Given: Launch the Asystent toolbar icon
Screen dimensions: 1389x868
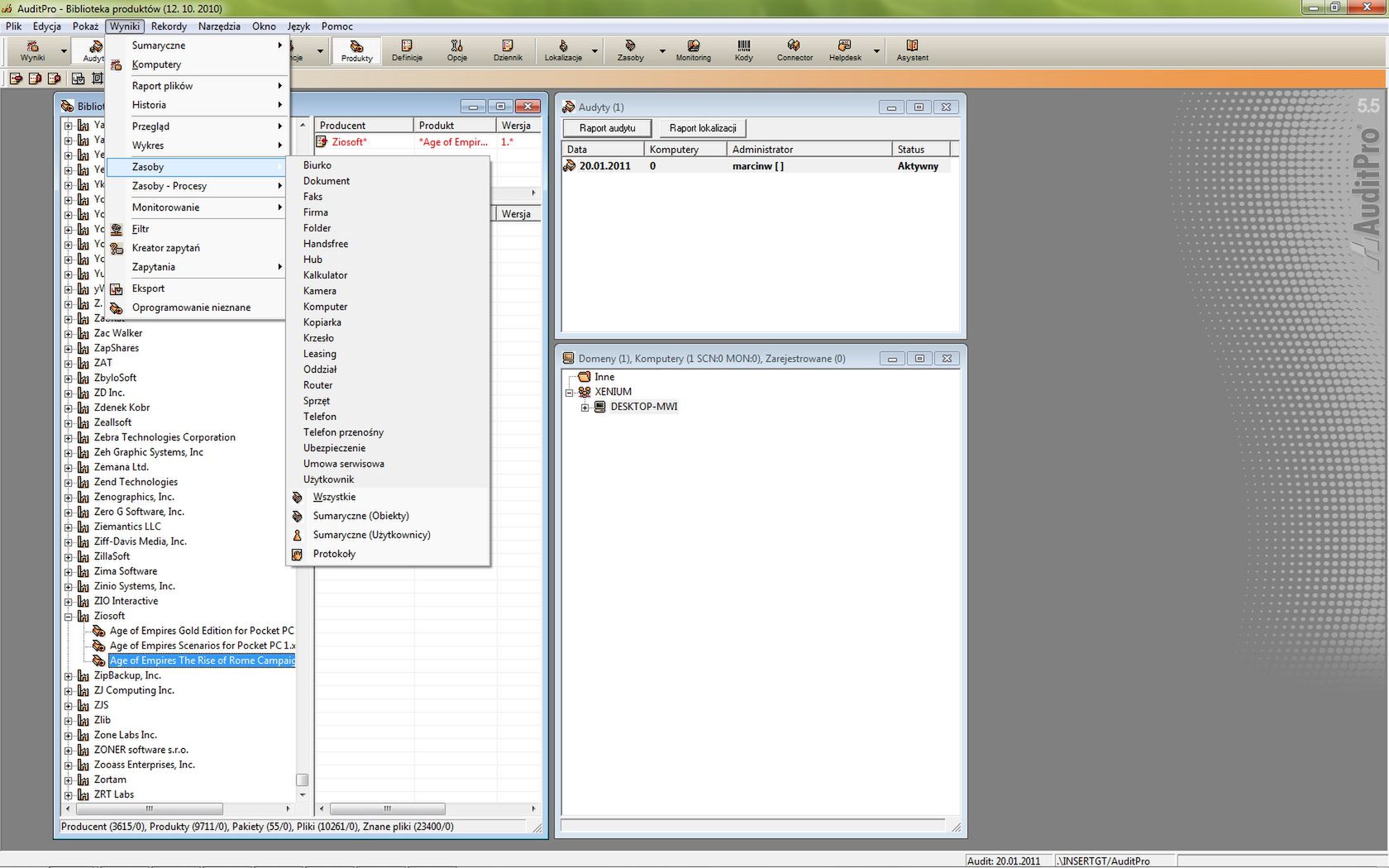Looking at the screenshot, I should [912, 50].
